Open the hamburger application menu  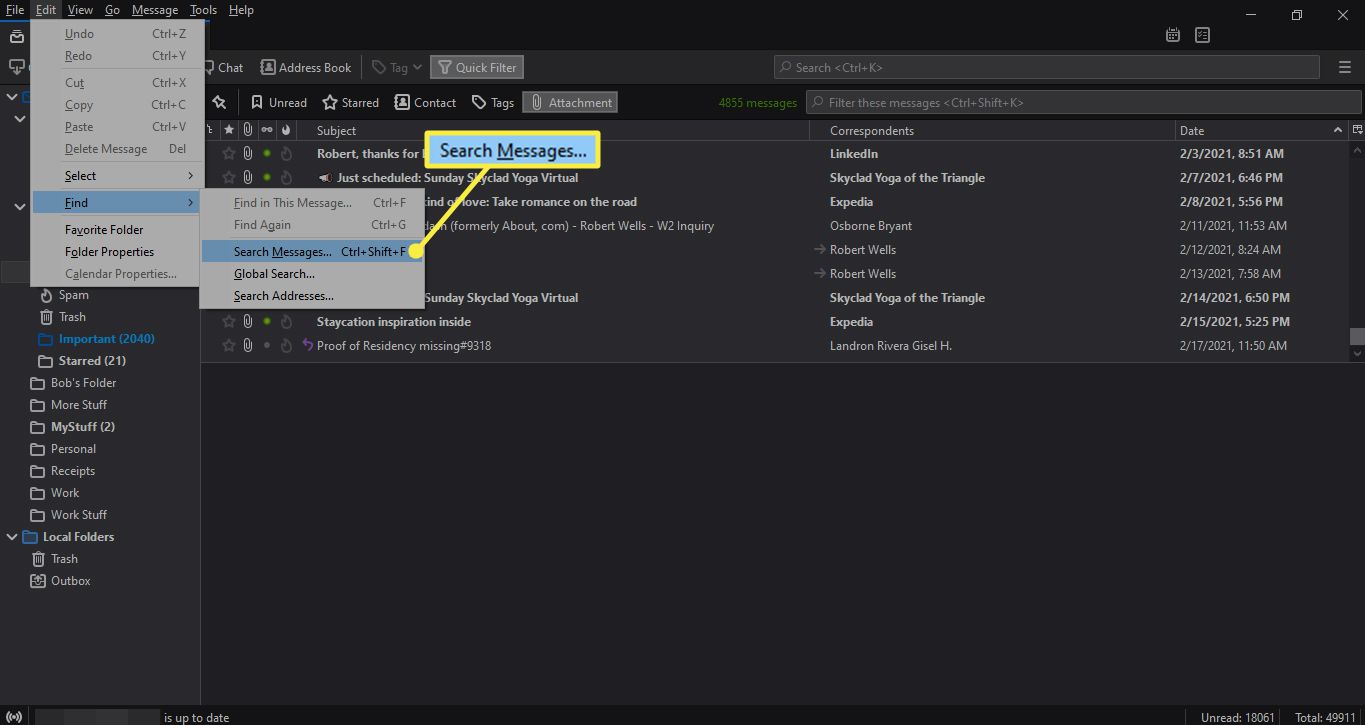tap(1345, 67)
